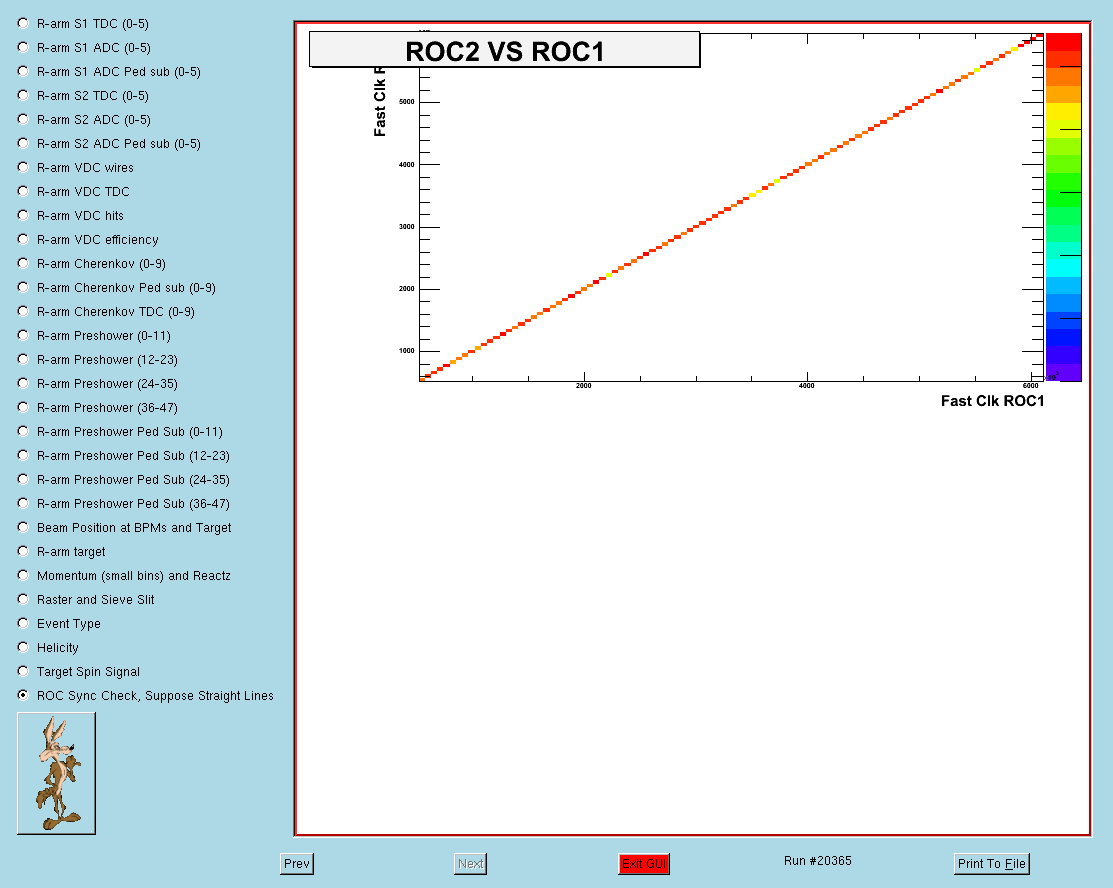Image resolution: width=1113 pixels, height=888 pixels.
Task: Choose R-arm target radio button
Action: pyautogui.click(x=23, y=552)
